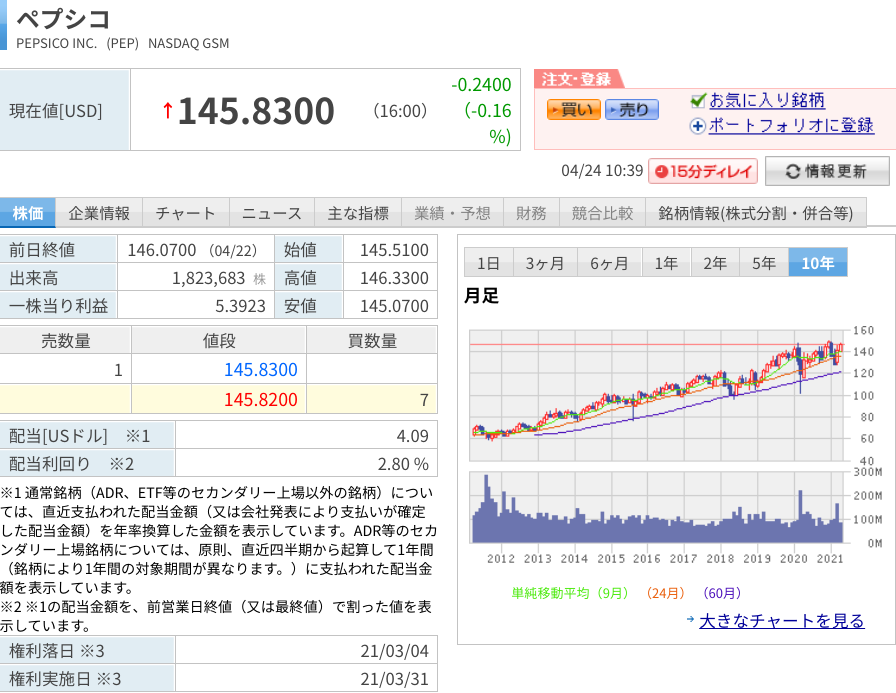Click the 値段 column header
Image resolution: width=896 pixels, height=693 pixels.
click(x=219, y=341)
